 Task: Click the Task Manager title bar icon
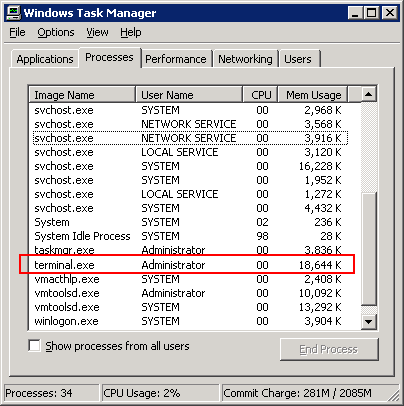coord(14,13)
